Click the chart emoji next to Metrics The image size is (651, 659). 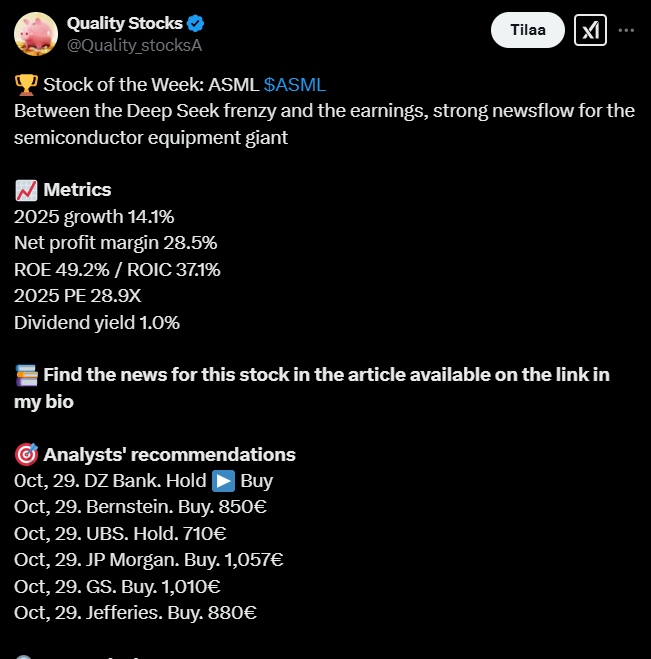tap(26, 190)
